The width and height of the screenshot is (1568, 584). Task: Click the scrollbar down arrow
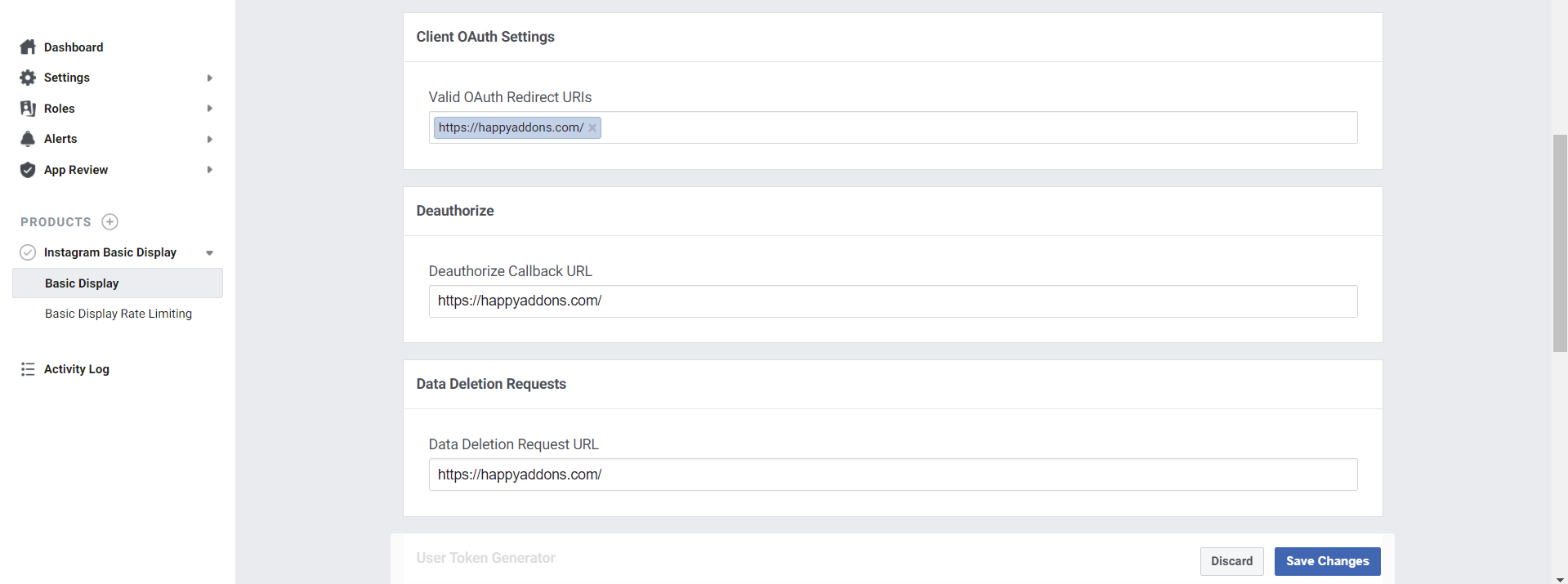[x=1560, y=579]
